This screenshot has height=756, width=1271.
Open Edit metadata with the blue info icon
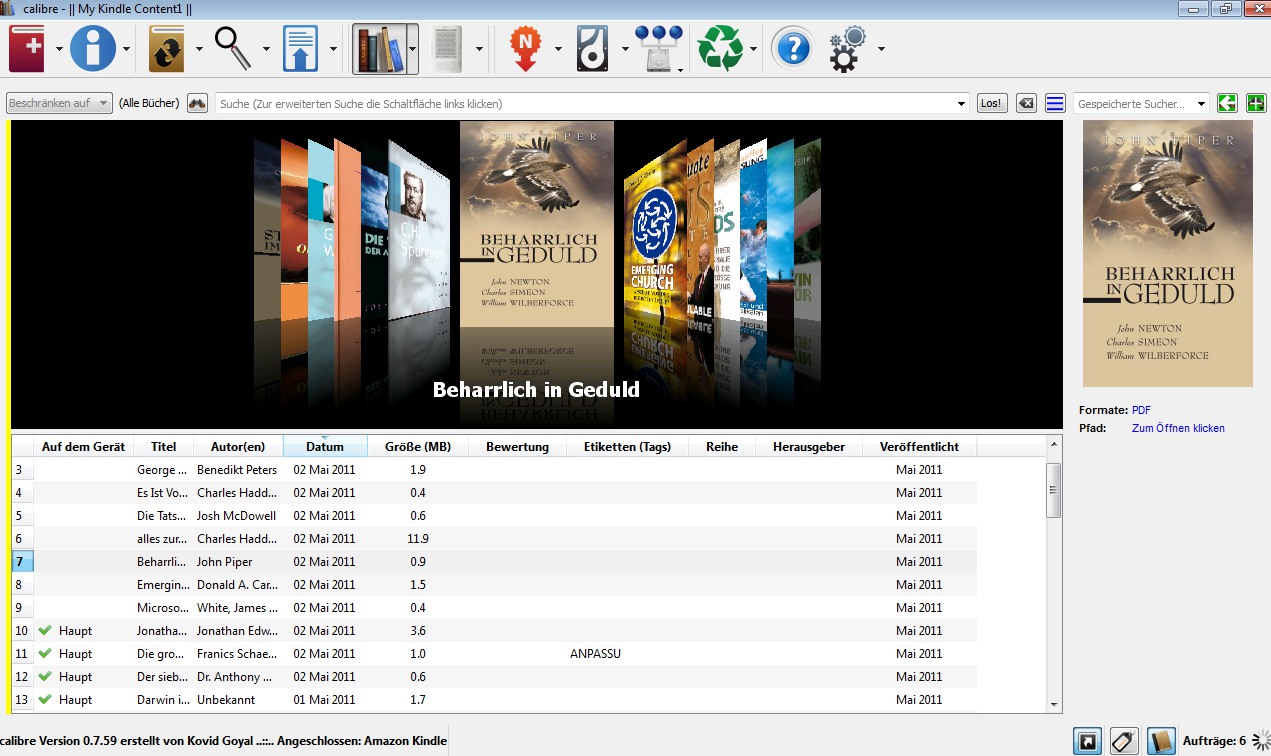click(93, 49)
